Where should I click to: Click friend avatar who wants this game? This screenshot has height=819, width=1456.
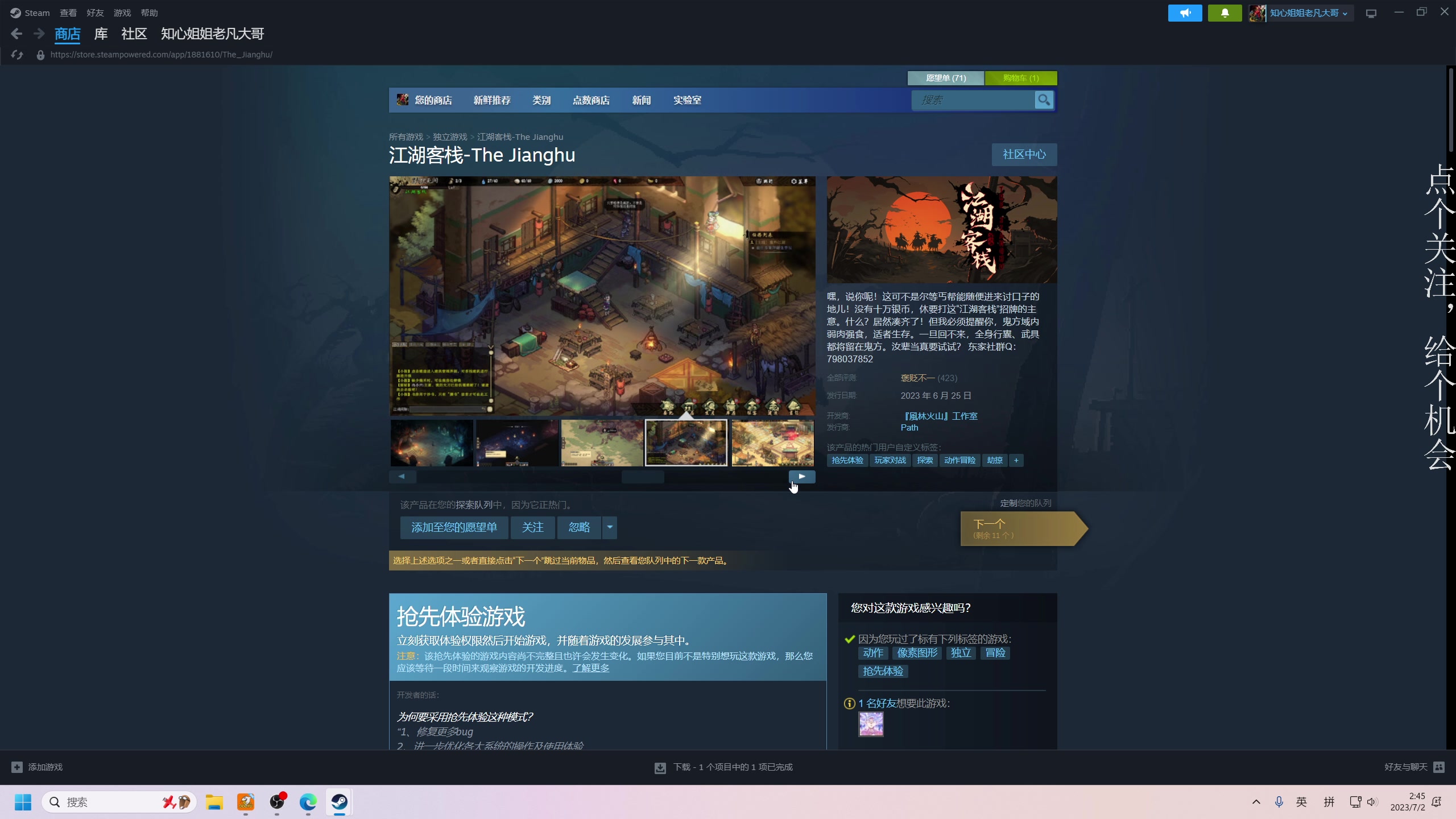pyautogui.click(x=871, y=725)
